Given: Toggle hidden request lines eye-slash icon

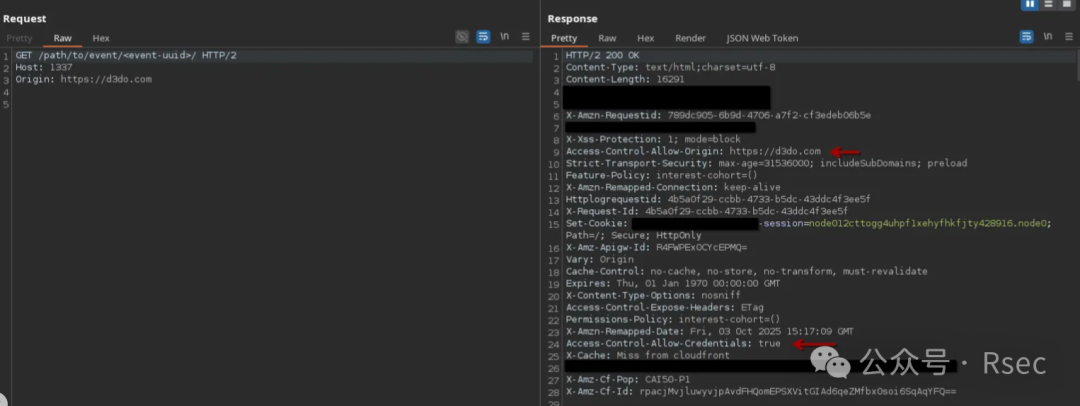Looking at the screenshot, I should click(x=462, y=37).
